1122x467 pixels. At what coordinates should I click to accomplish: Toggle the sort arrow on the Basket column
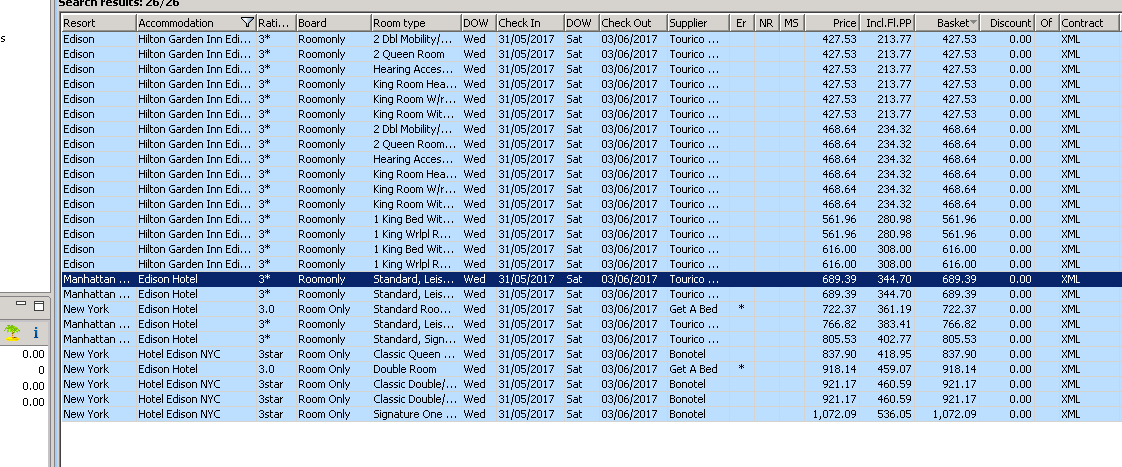coord(973,23)
